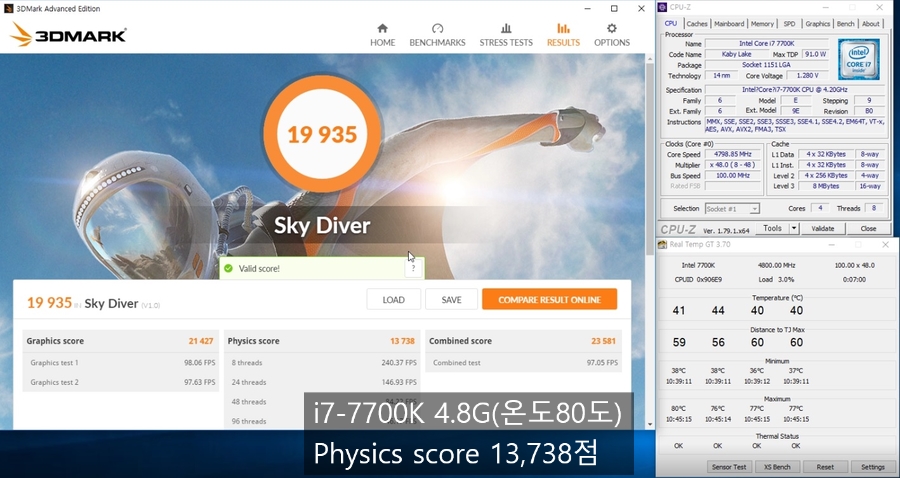
Task: Switch to the Bench tab in CPU-Z
Action: (845, 24)
